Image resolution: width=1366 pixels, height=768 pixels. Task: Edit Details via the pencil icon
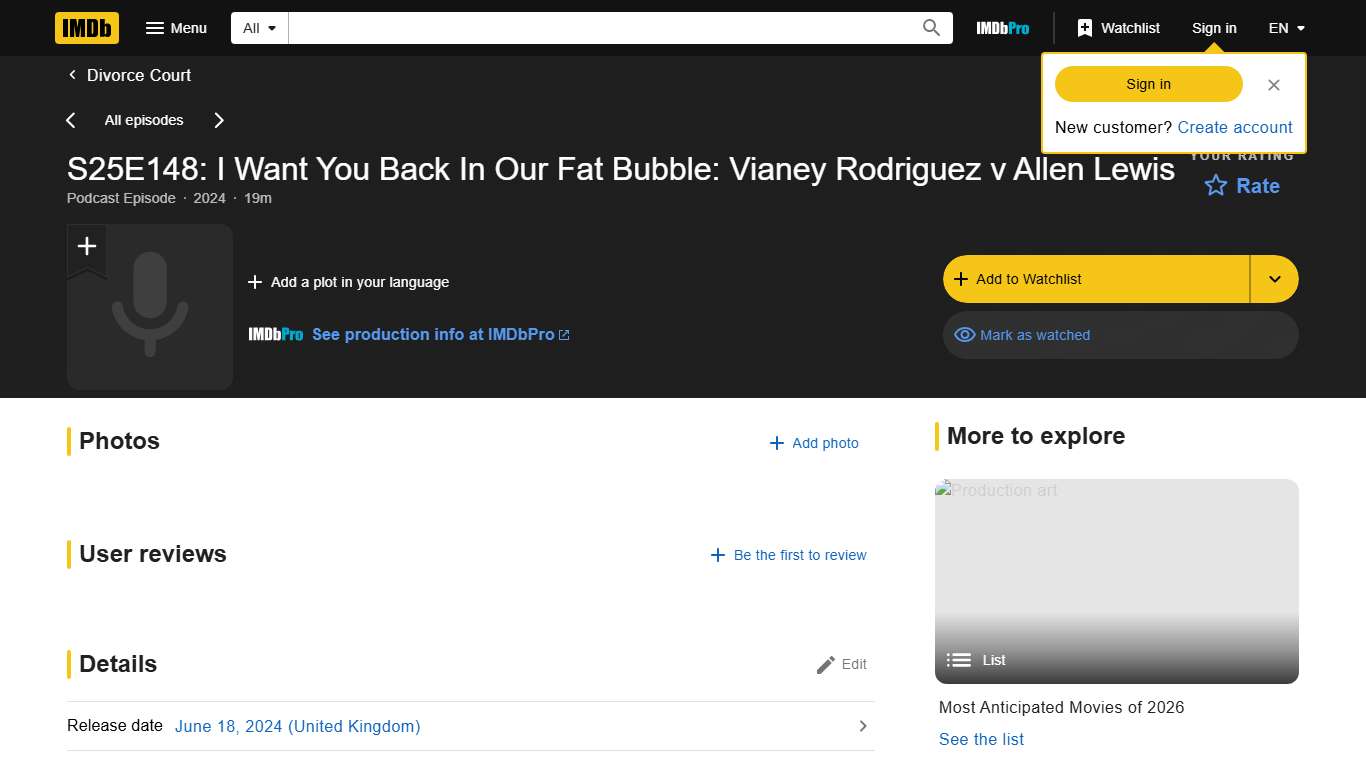tap(826, 664)
